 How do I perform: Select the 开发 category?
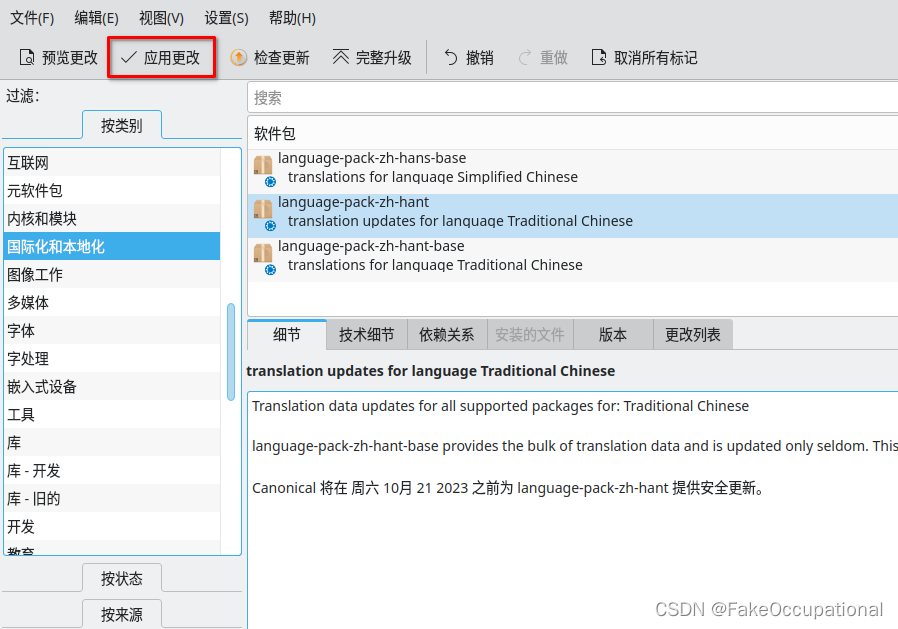coord(112,526)
